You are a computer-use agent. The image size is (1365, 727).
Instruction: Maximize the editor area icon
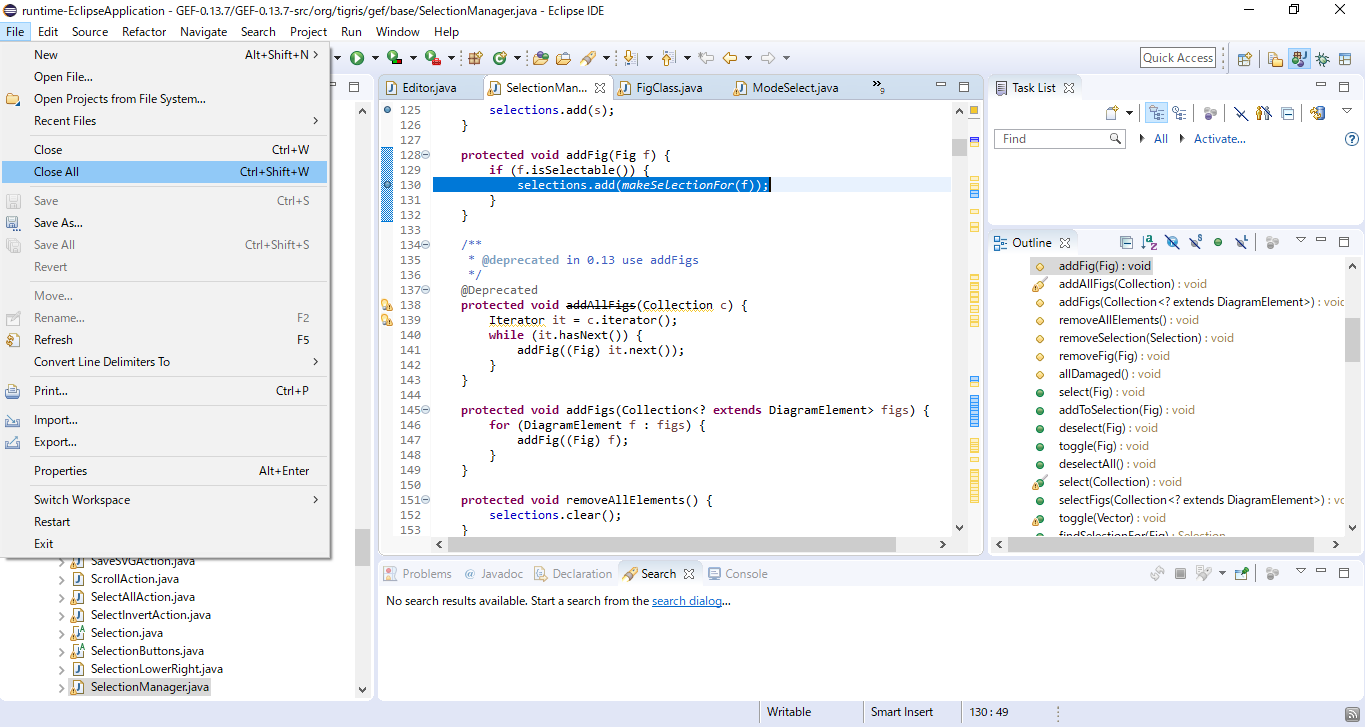click(x=964, y=87)
